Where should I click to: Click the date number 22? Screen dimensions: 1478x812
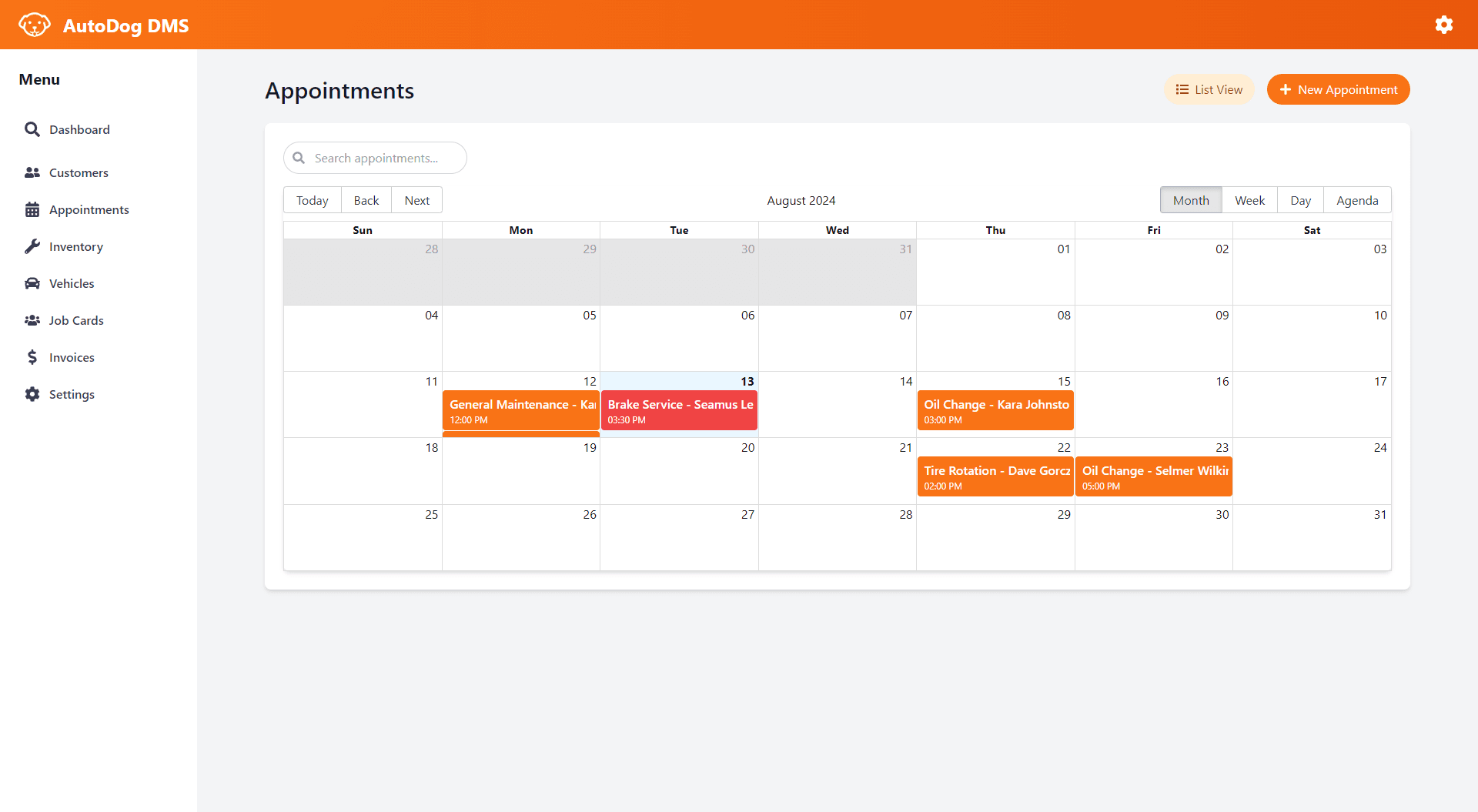coord(1064,447)
